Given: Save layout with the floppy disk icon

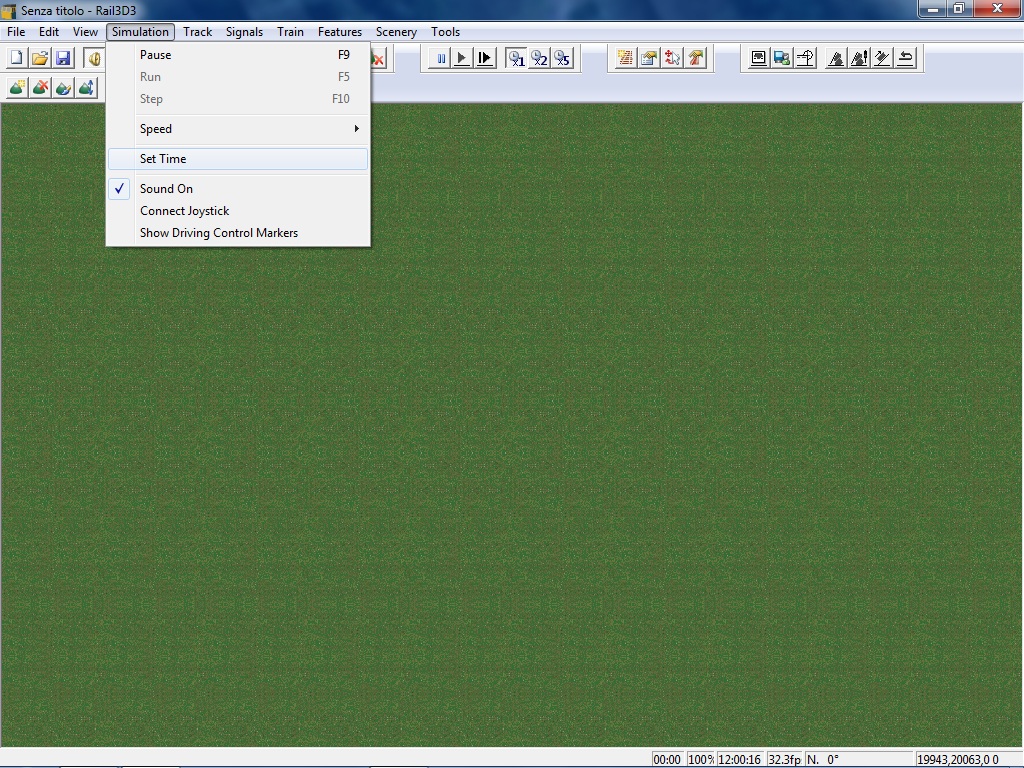Looking at the screenshot, I should pos(63,58).
